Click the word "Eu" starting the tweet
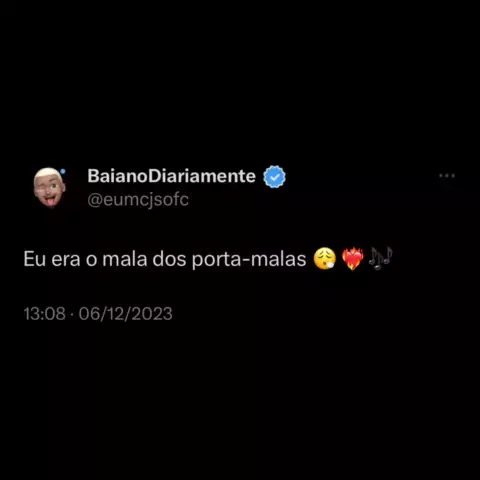Screen dimensions: 480x480 tap(35, 259)
